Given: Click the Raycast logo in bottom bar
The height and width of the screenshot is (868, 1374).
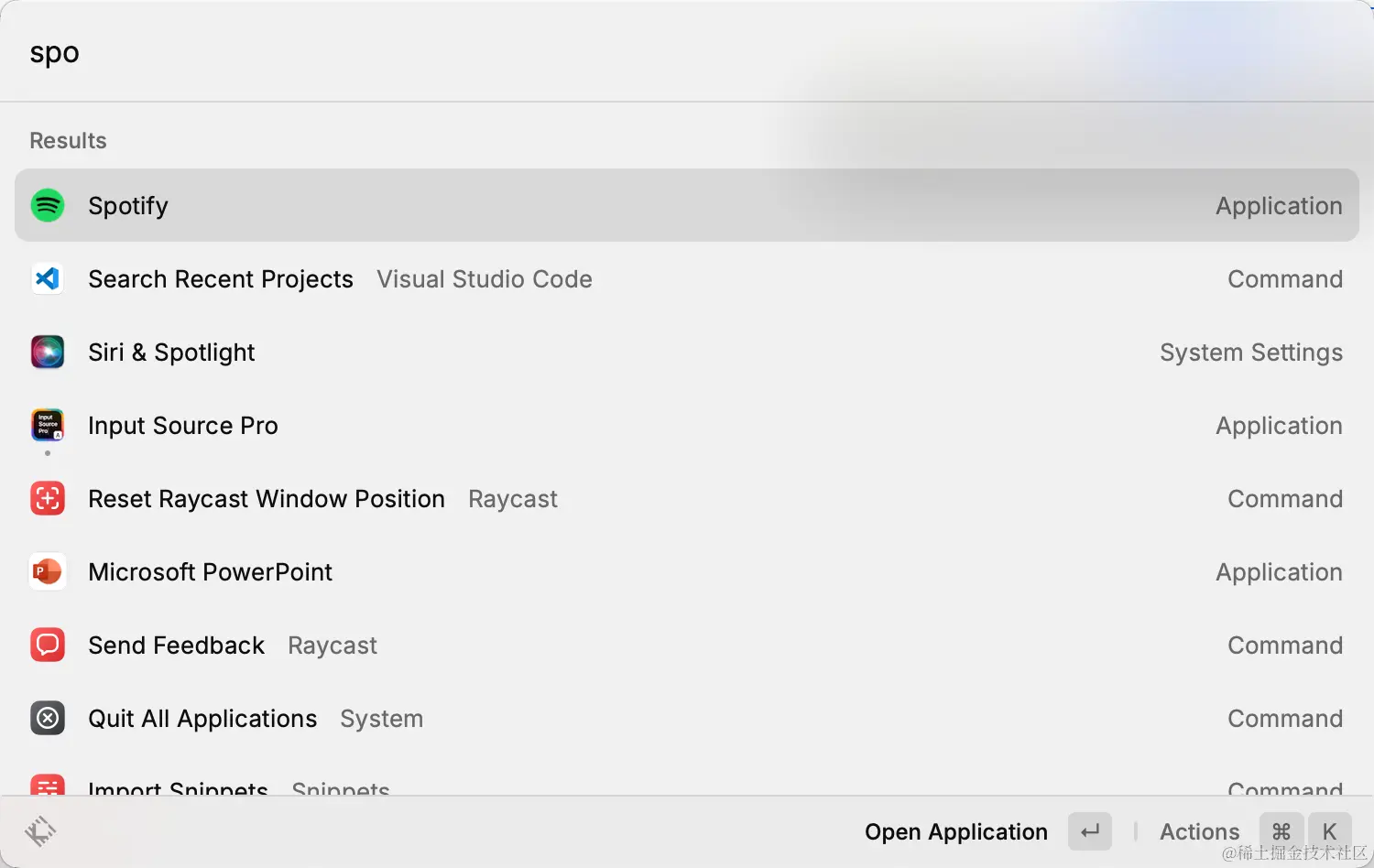Looking at the screenshot, I should pos(40,831).
